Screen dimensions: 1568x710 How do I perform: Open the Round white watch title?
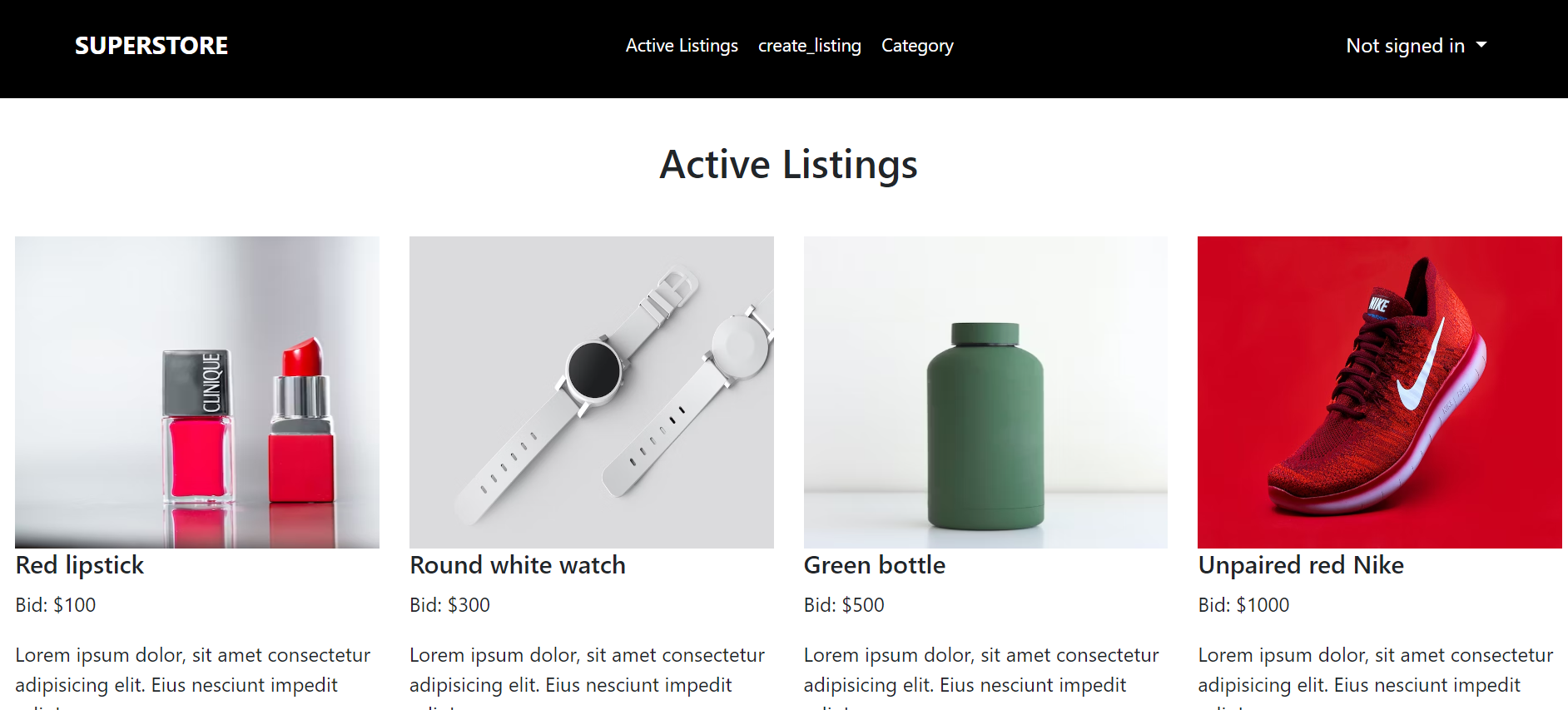517,565
